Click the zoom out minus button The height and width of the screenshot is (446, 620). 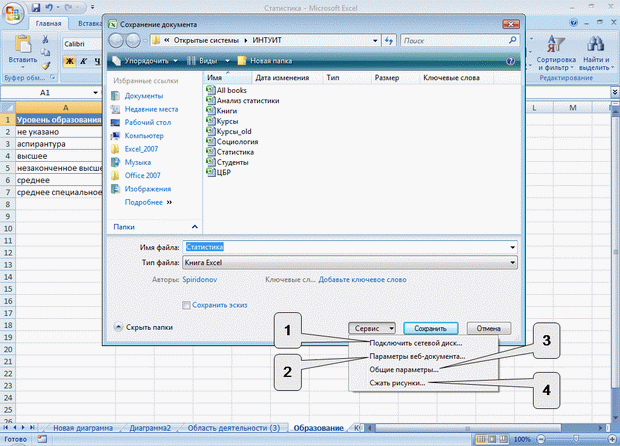tap(541, 439)
